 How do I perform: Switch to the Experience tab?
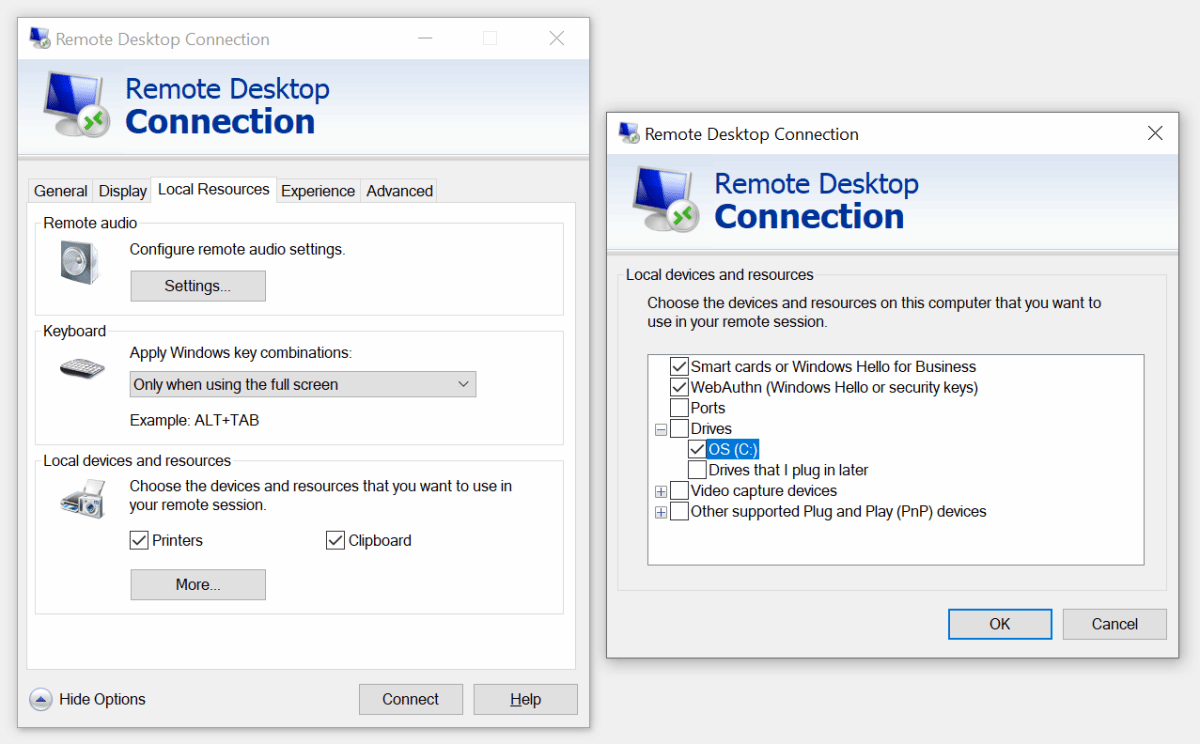(x=318, y=190)
